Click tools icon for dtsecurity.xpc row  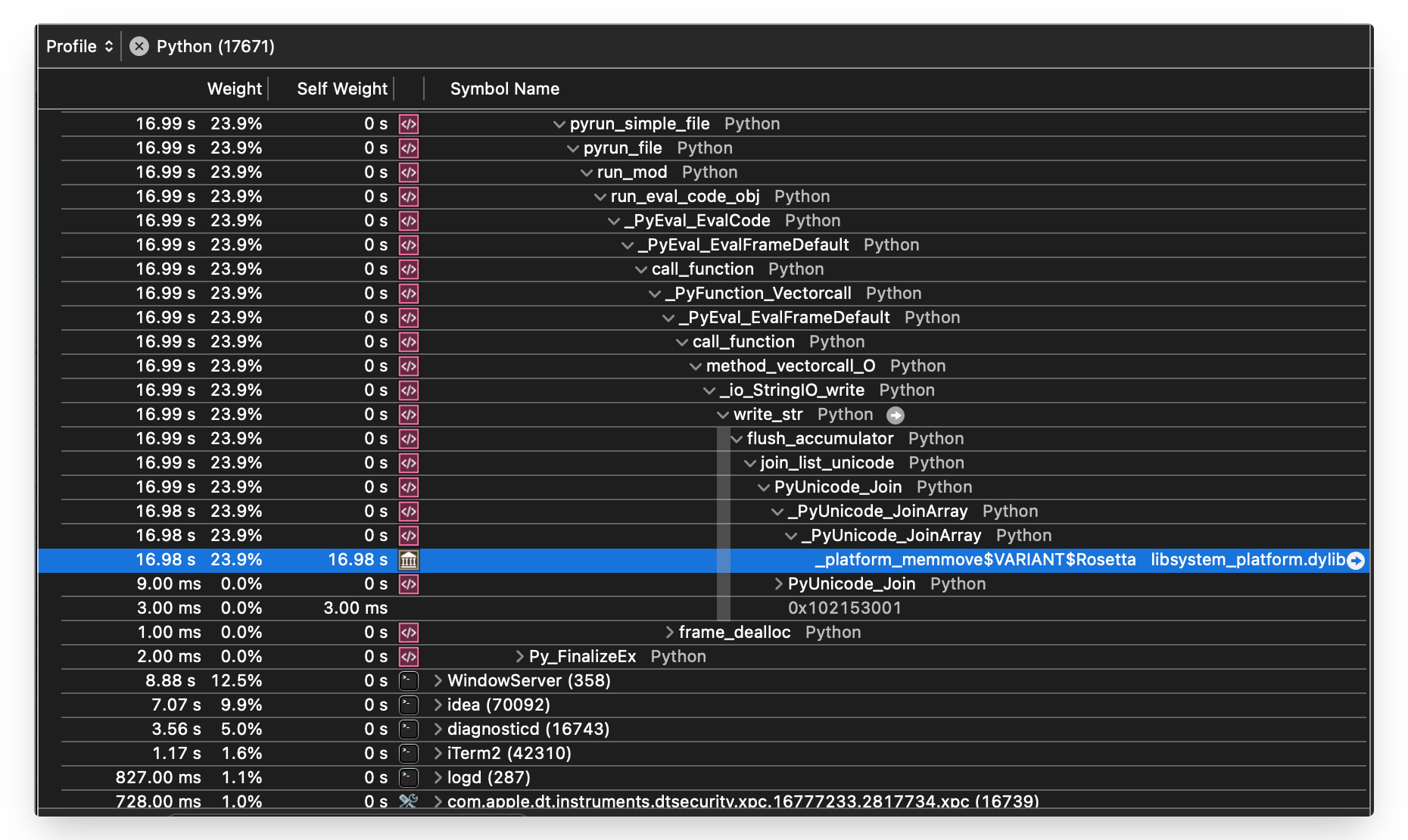click(409, 801)
